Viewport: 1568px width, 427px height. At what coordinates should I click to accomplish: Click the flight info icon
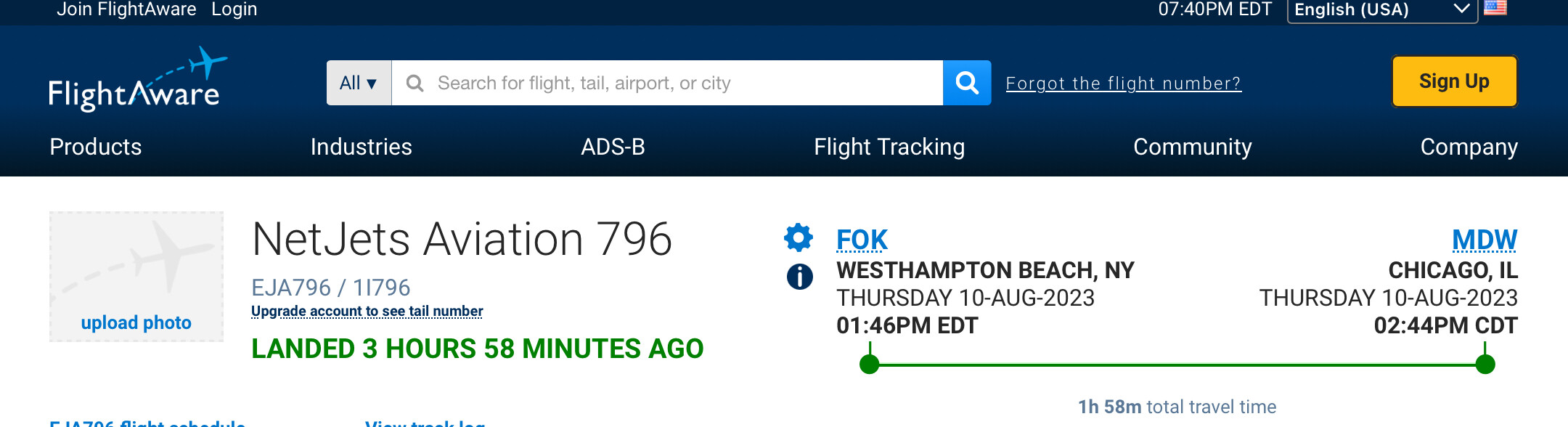pyautogui.click(x=799, y=277)
